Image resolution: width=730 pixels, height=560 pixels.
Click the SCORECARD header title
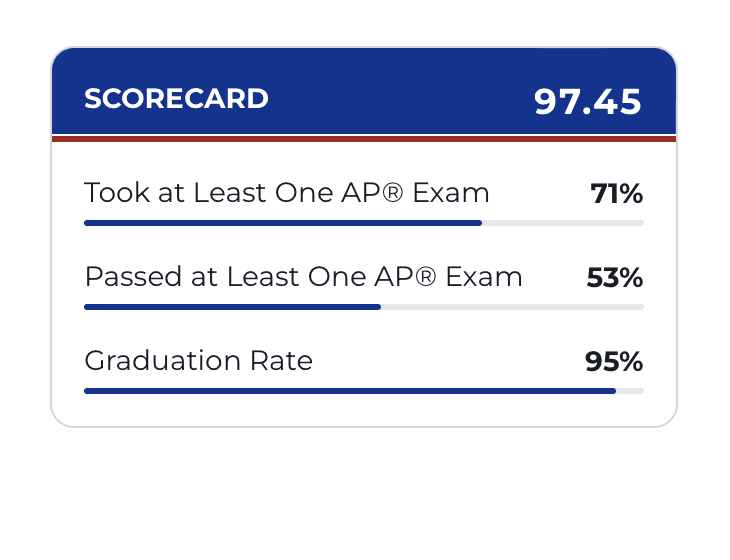pyautogui.click(x=176, y=99)
